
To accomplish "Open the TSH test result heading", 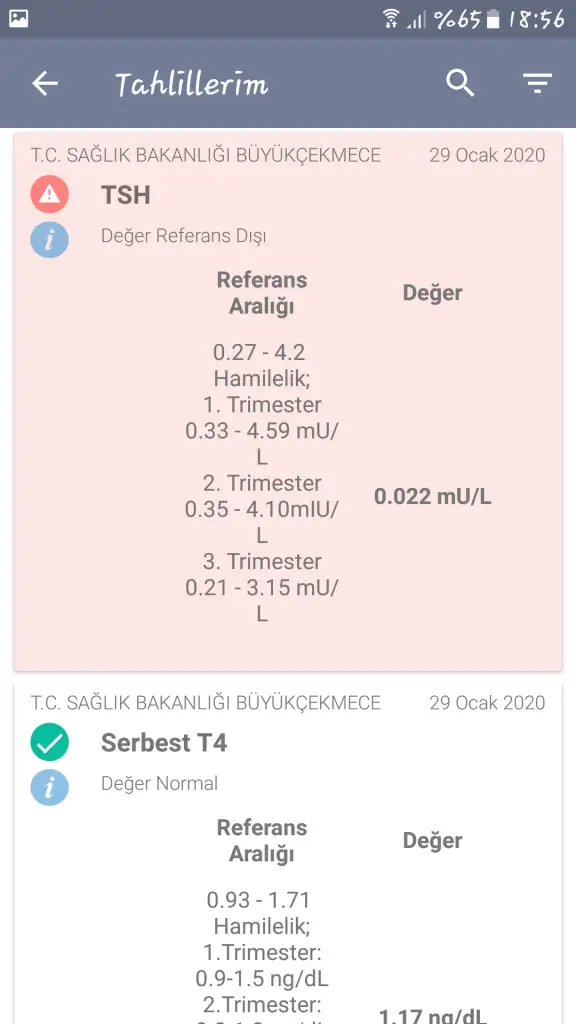I will click(126, 195).
